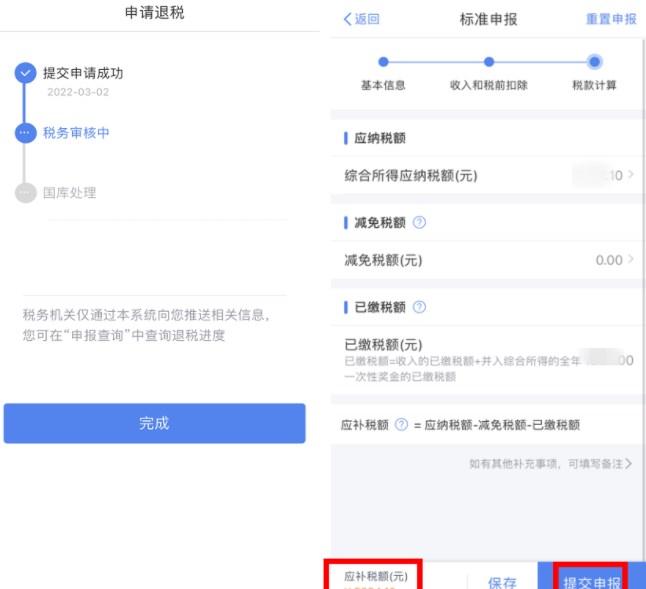The height and width of the screenshot is (589, 646).
Task: Expand the 减免税额(元) row showing 0.00
Action: (x=488, y=260)
